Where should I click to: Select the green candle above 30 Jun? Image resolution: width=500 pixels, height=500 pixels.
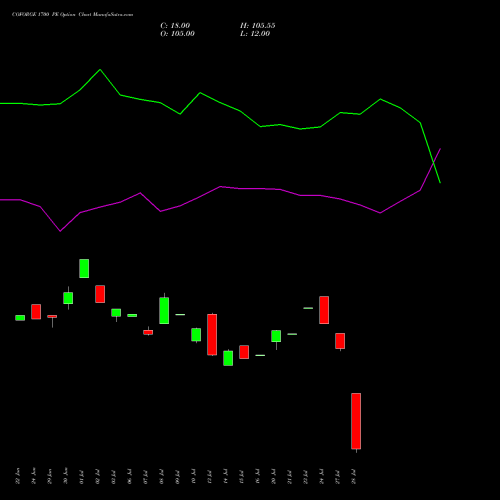[68, 298]
